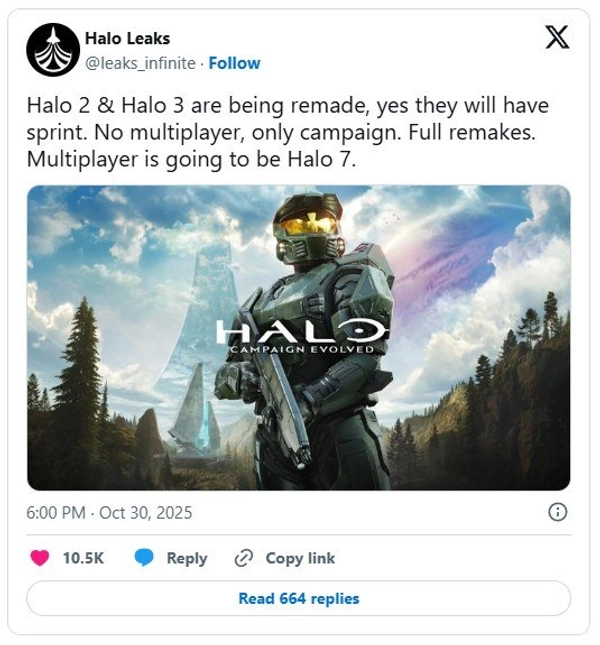Click the blue reply speech bubble icon

(x=144, y=558)
